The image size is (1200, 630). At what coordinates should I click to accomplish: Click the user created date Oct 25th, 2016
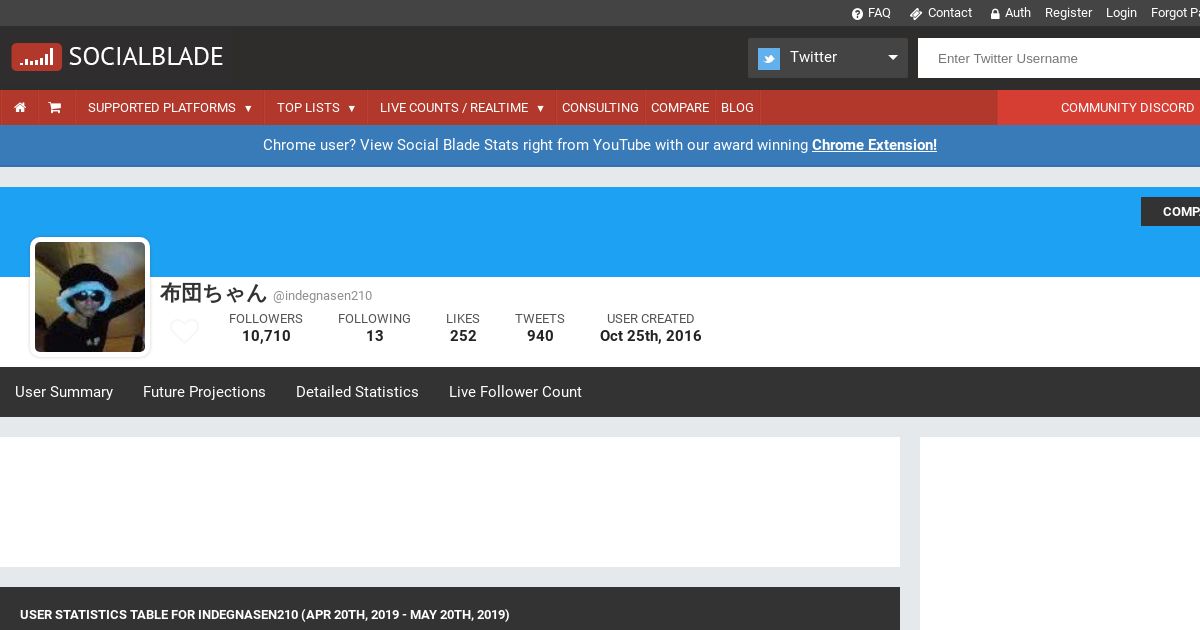tap(651, 336)
